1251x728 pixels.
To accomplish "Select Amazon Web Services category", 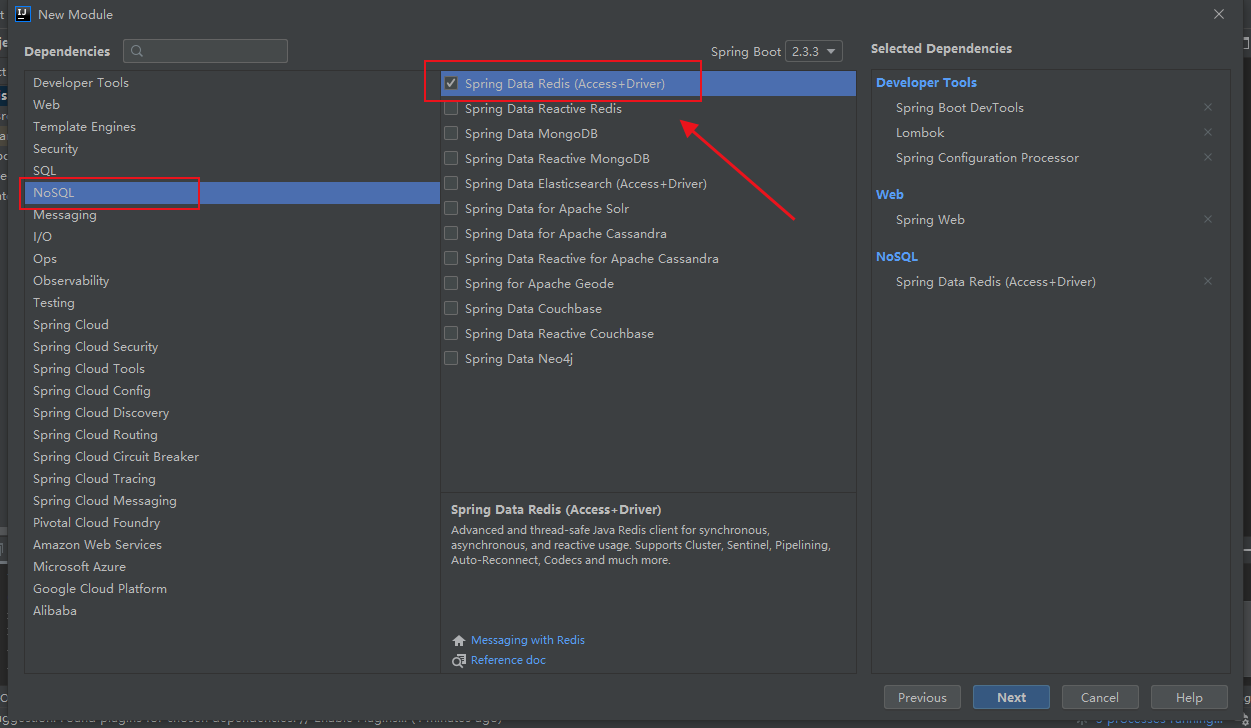I will coord(232,544).
